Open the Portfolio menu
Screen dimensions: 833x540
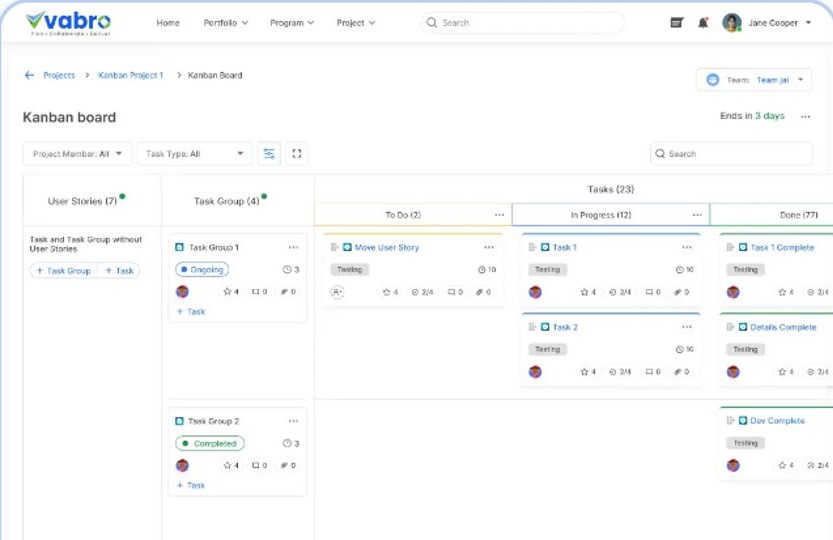point(225,23)
